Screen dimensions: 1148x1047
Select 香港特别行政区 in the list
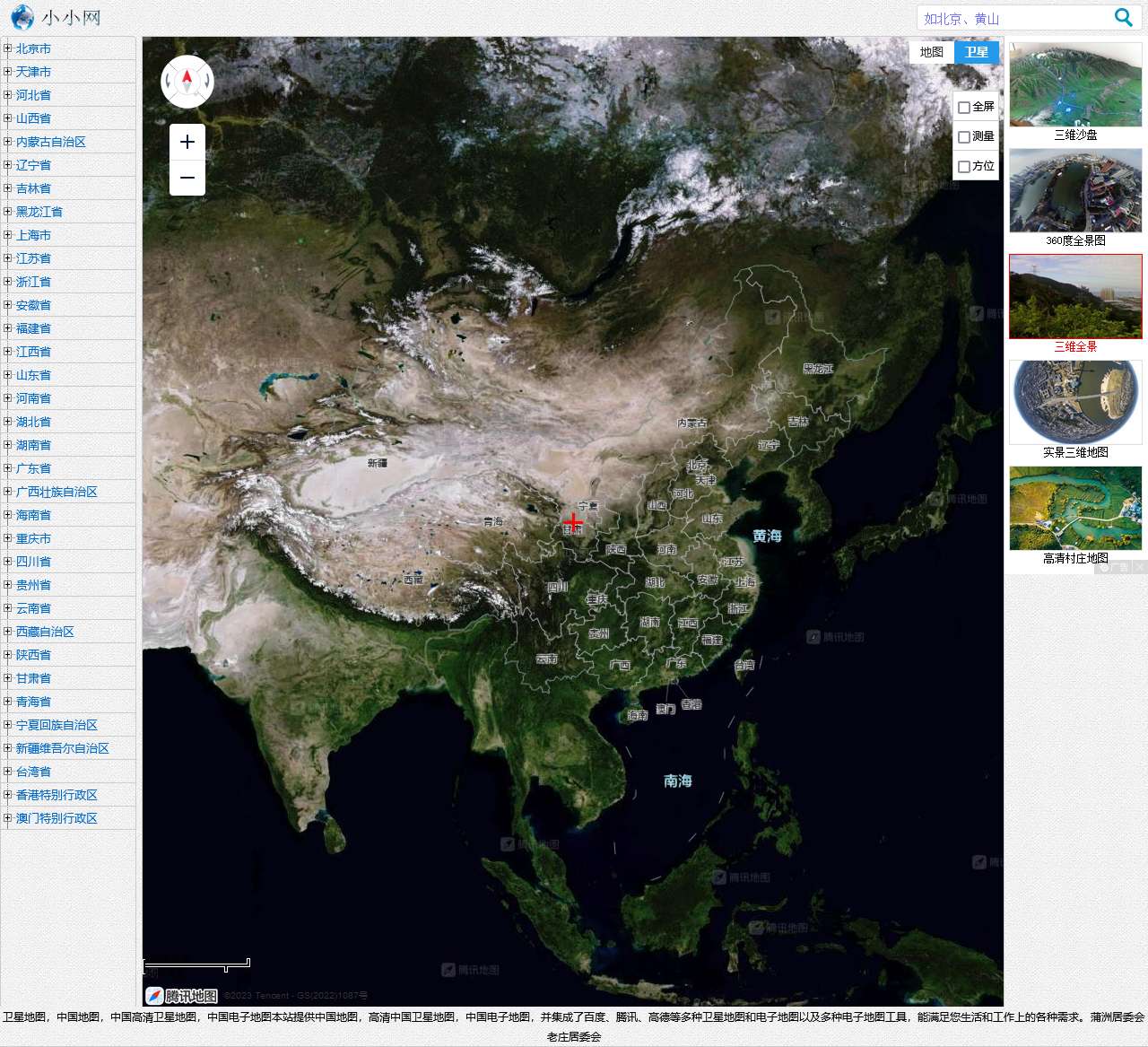click(57, 795)
